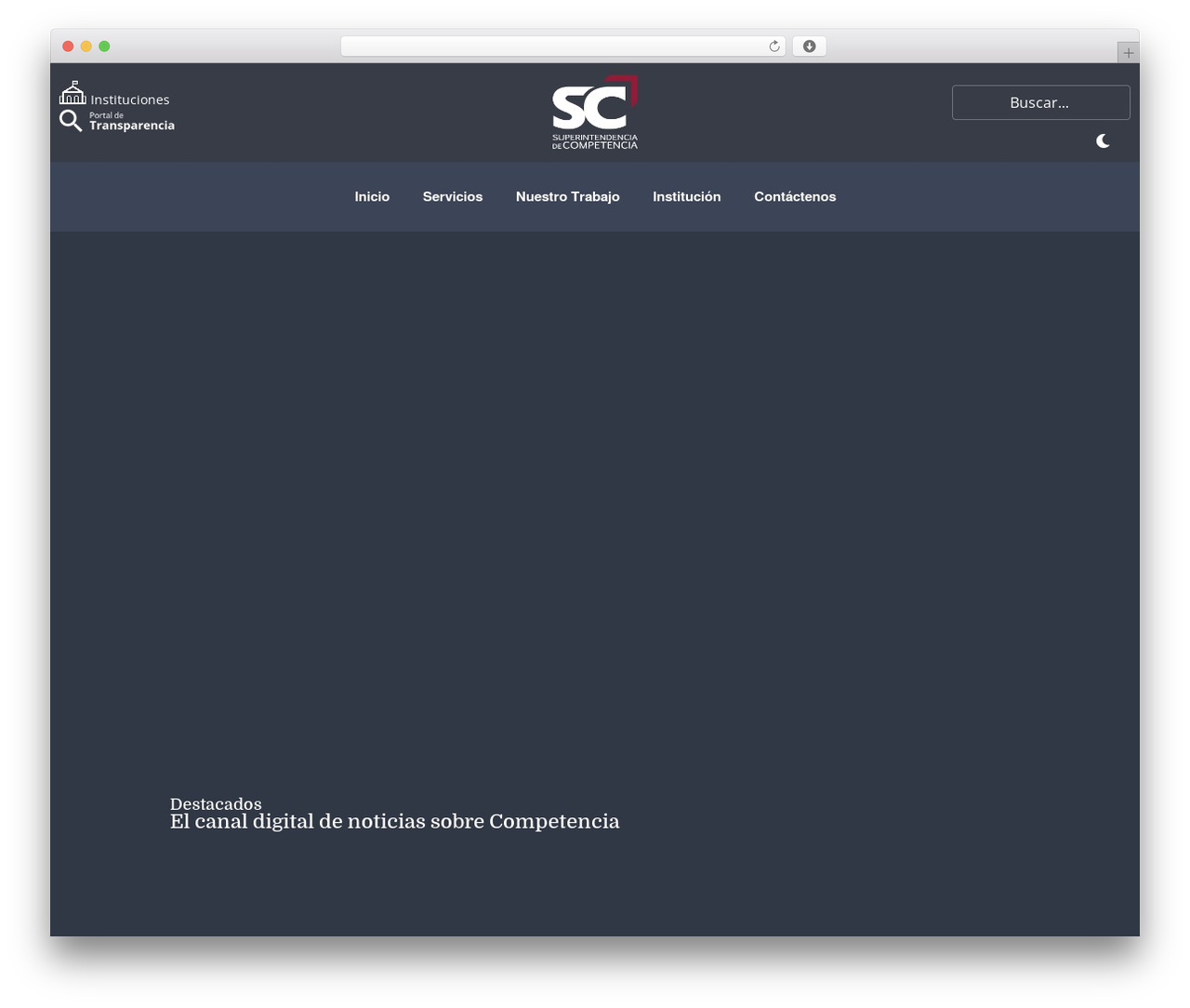Open the Institución menu
This screenshot has width=1190, height=1008.
tap(687, 196)
